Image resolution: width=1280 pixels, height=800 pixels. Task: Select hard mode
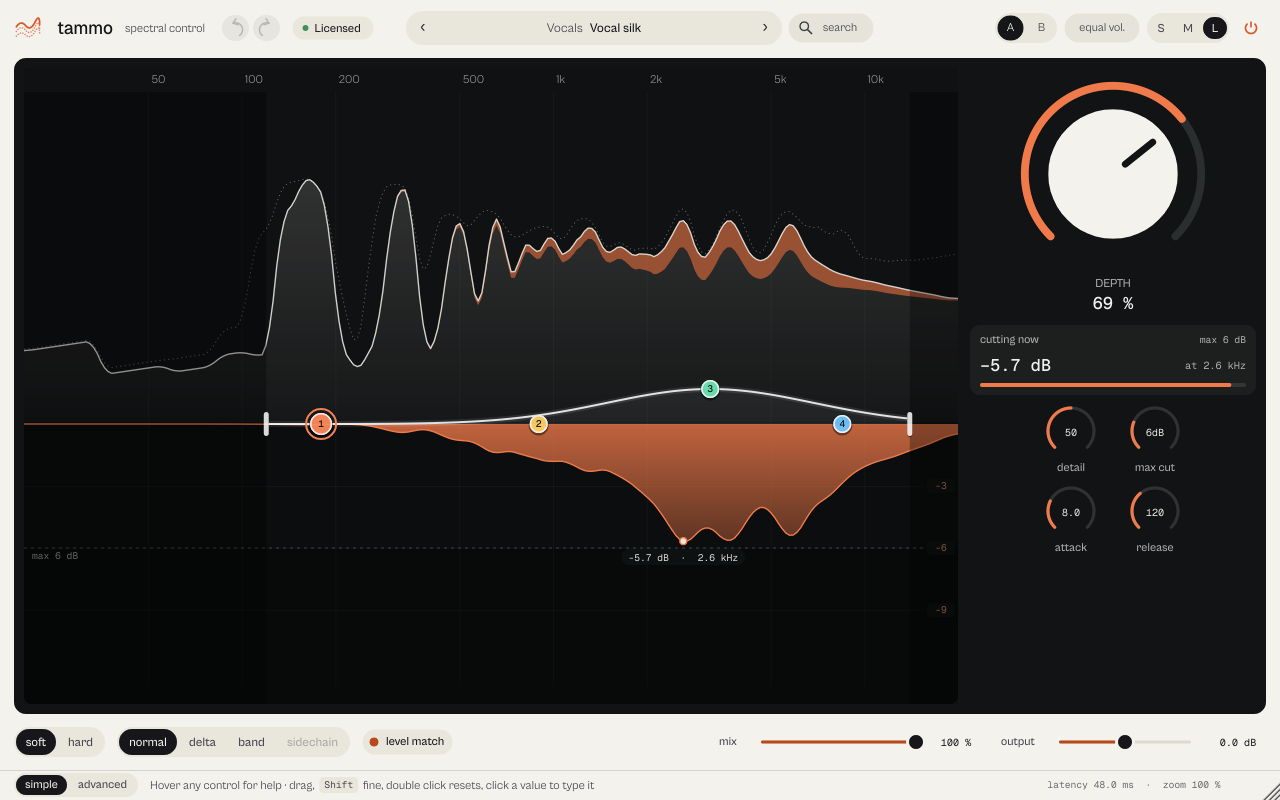coord(80,742)
